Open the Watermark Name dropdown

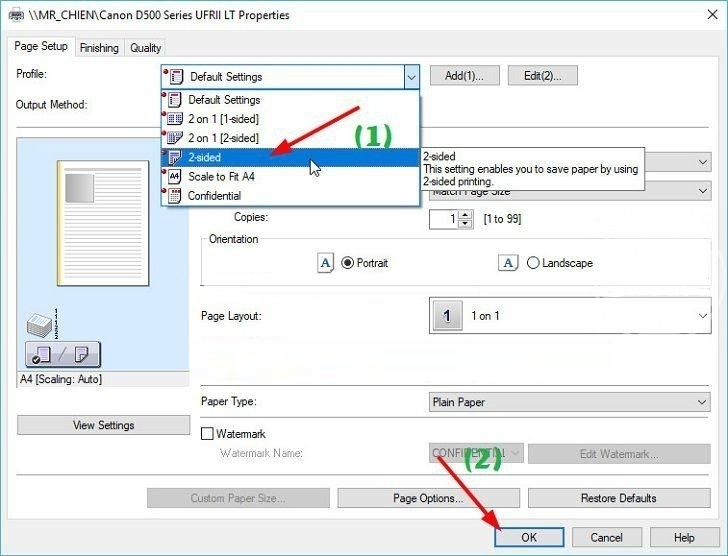(476, 453)
